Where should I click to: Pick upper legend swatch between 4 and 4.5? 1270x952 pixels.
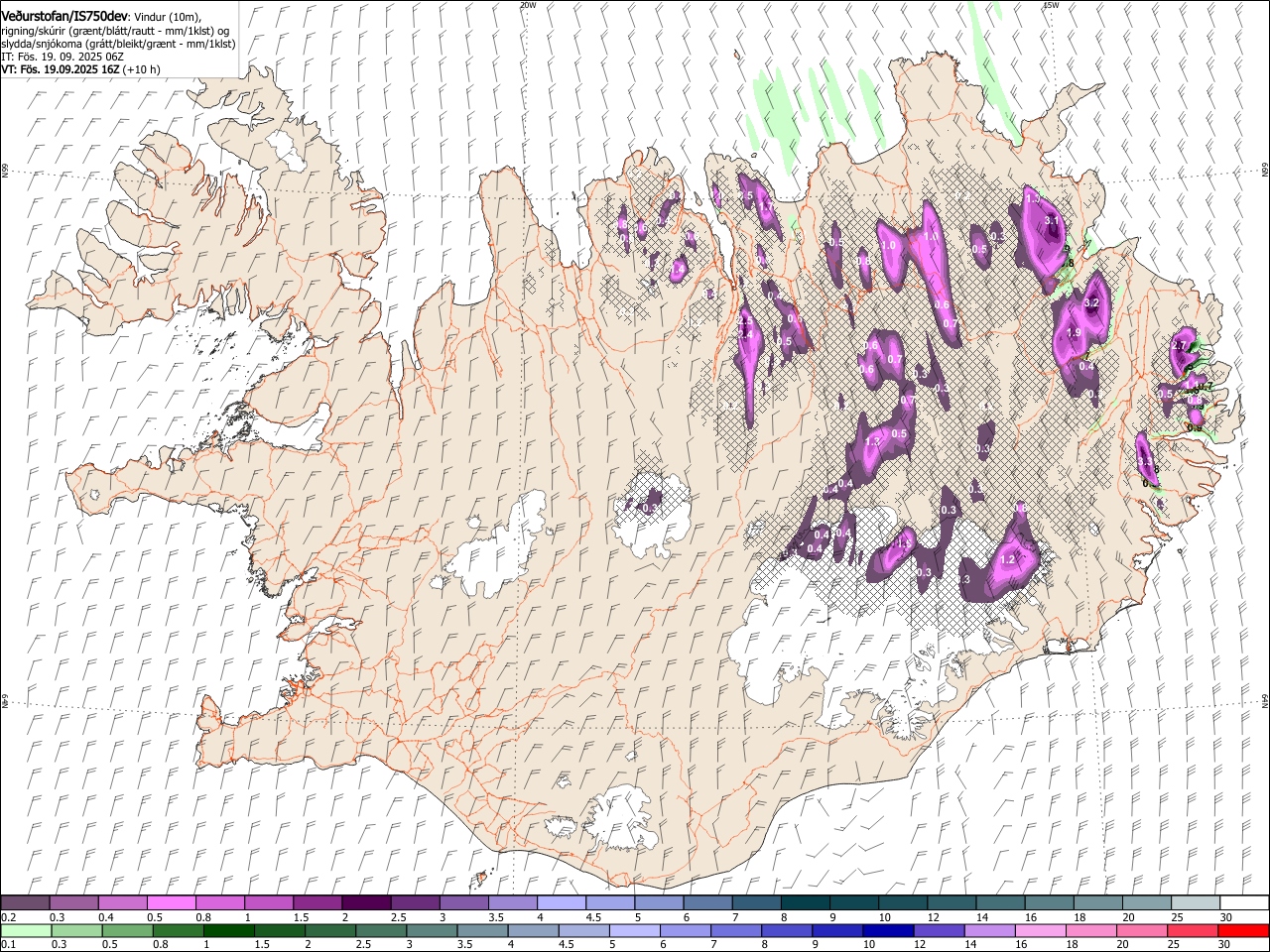561,903
